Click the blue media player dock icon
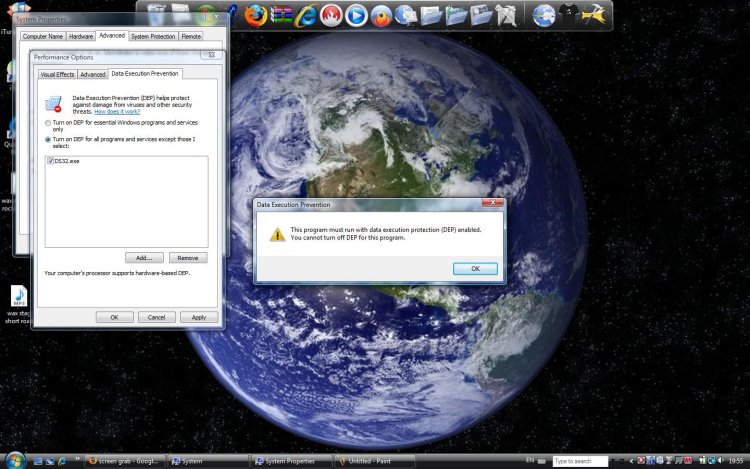The height and width of the screenshot is (469, 750). click(x=356, y=15)
